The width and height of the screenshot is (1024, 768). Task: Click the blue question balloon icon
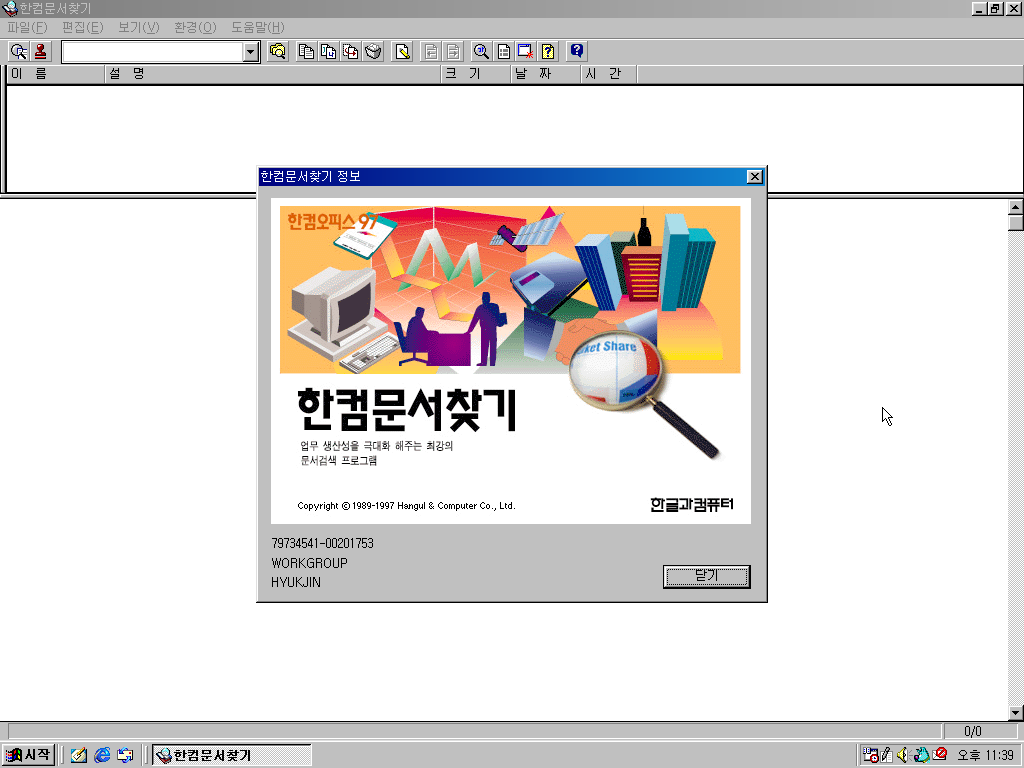pos(577,52)
